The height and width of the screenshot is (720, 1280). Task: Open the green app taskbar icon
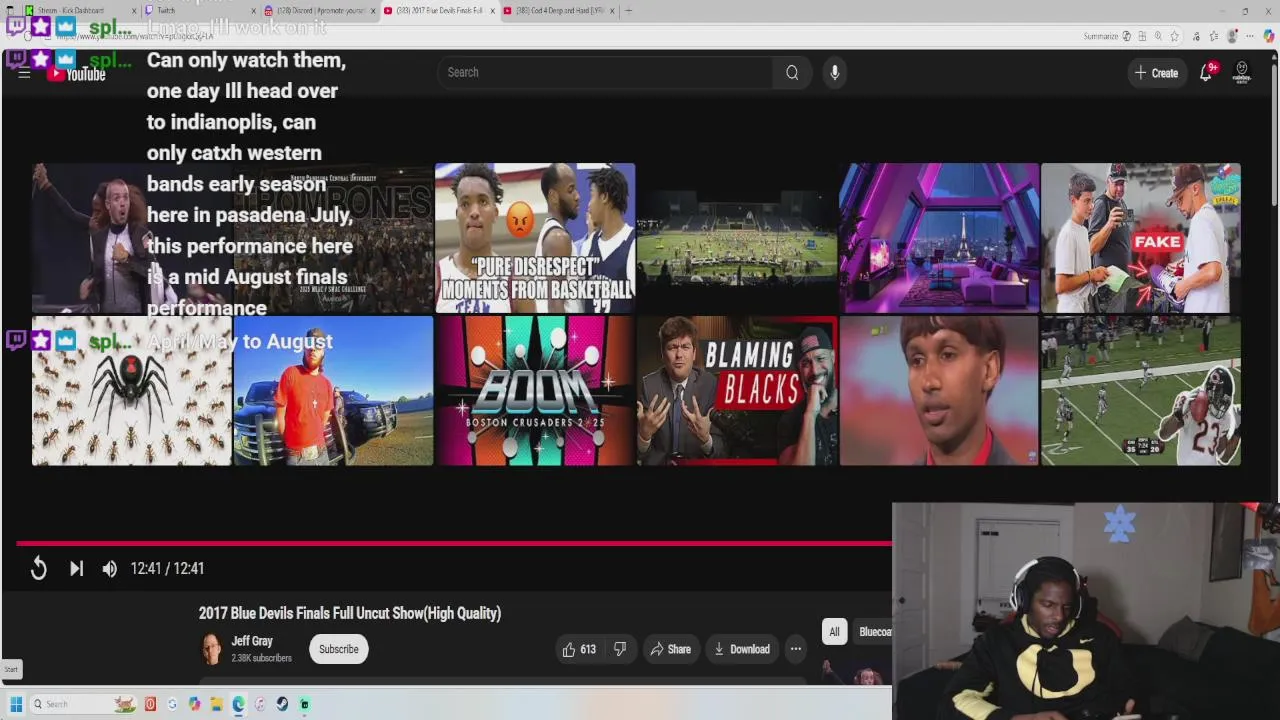pyautogui.click(x=304, y=704)
